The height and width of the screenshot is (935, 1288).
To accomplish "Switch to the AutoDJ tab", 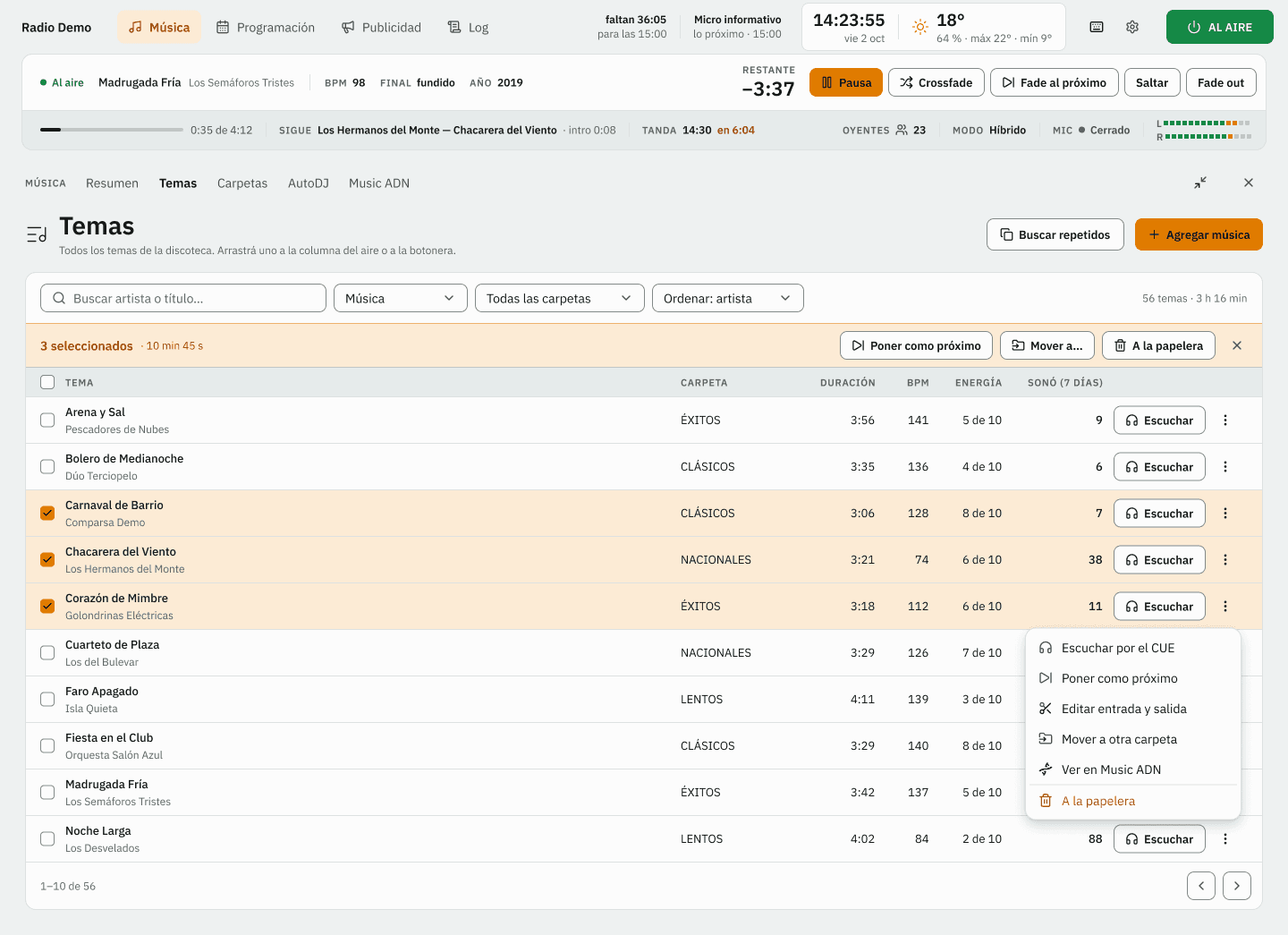I will (309, 183).
